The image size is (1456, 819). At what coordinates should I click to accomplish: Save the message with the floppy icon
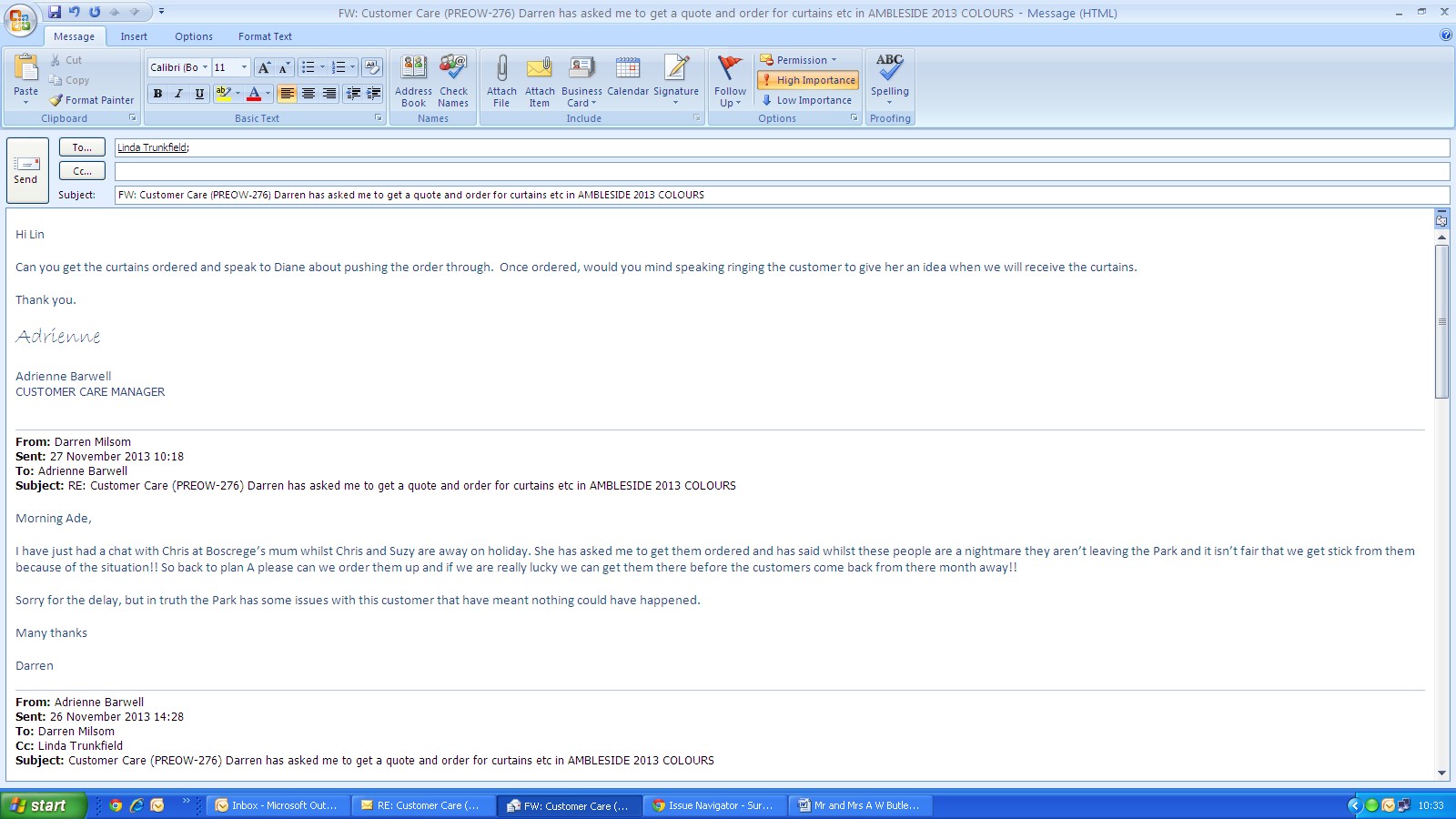point(55,12)
